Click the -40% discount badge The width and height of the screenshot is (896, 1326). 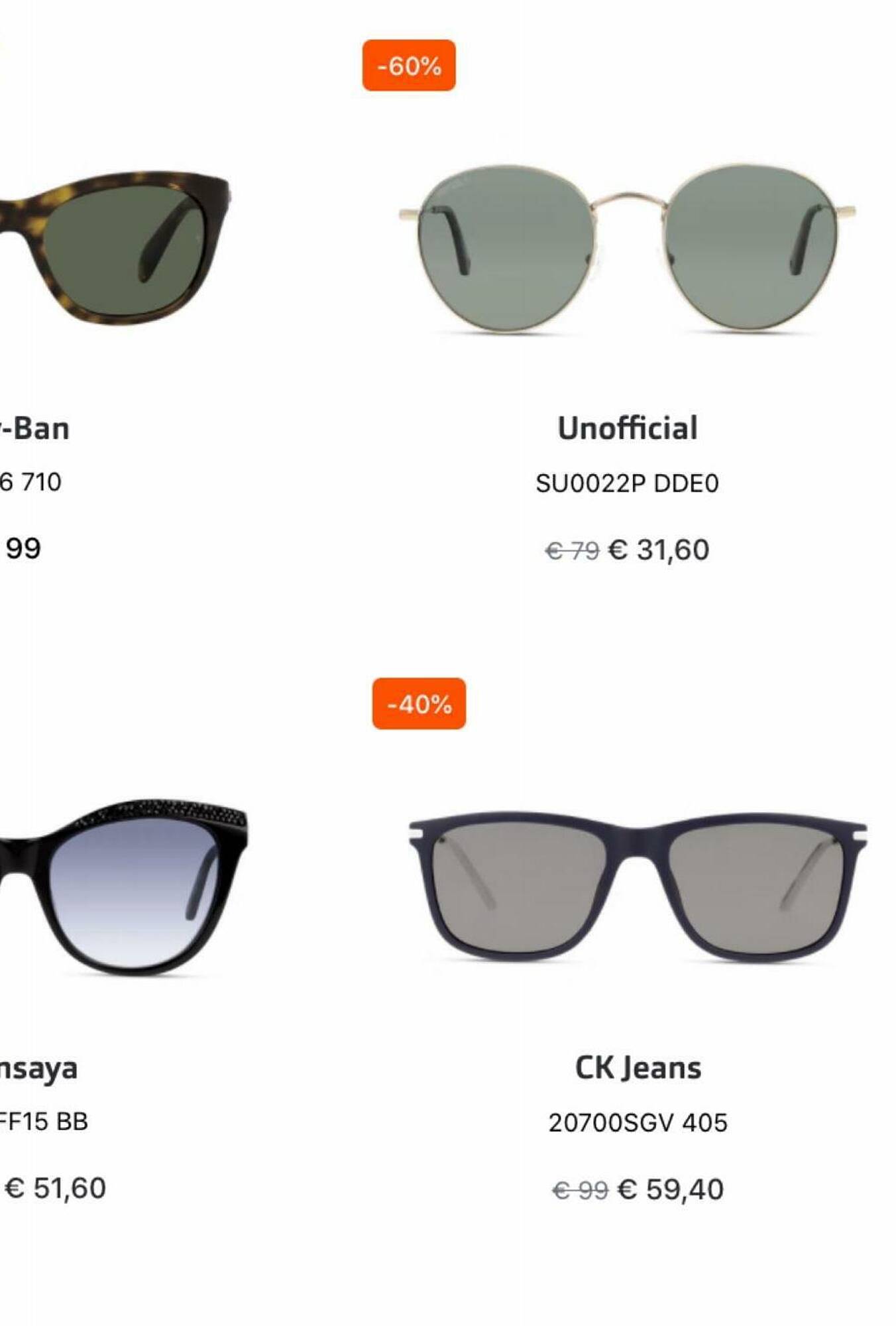click(x=419, y=703)
